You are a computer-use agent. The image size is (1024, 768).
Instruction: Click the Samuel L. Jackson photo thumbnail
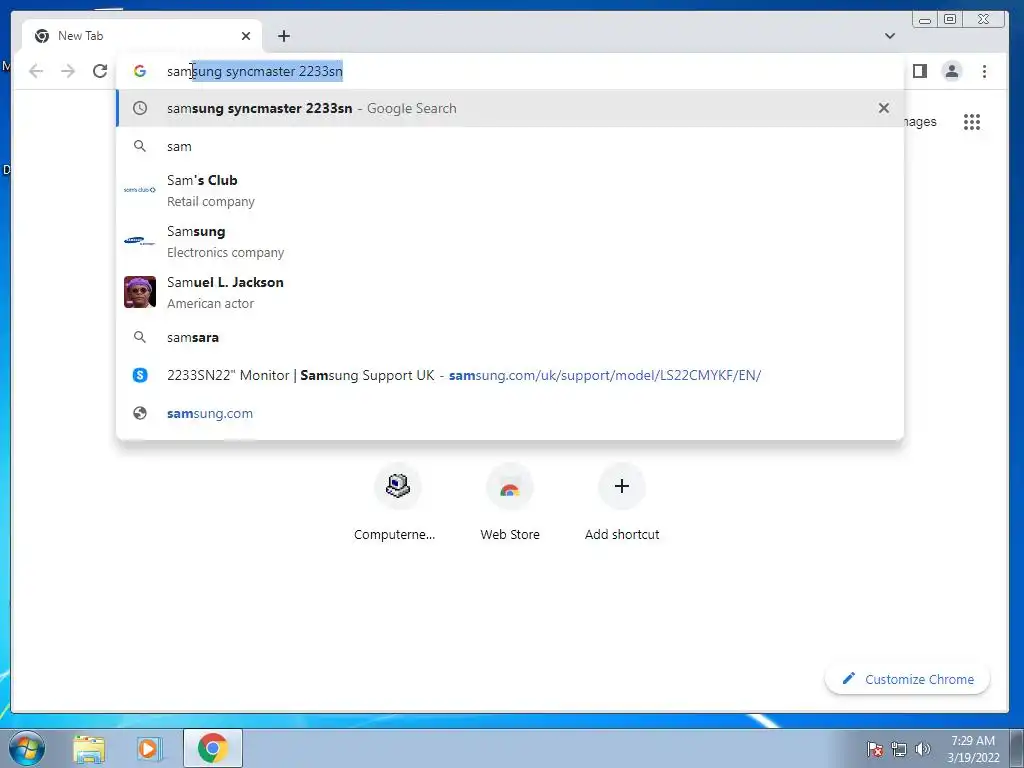click(140, 292)
